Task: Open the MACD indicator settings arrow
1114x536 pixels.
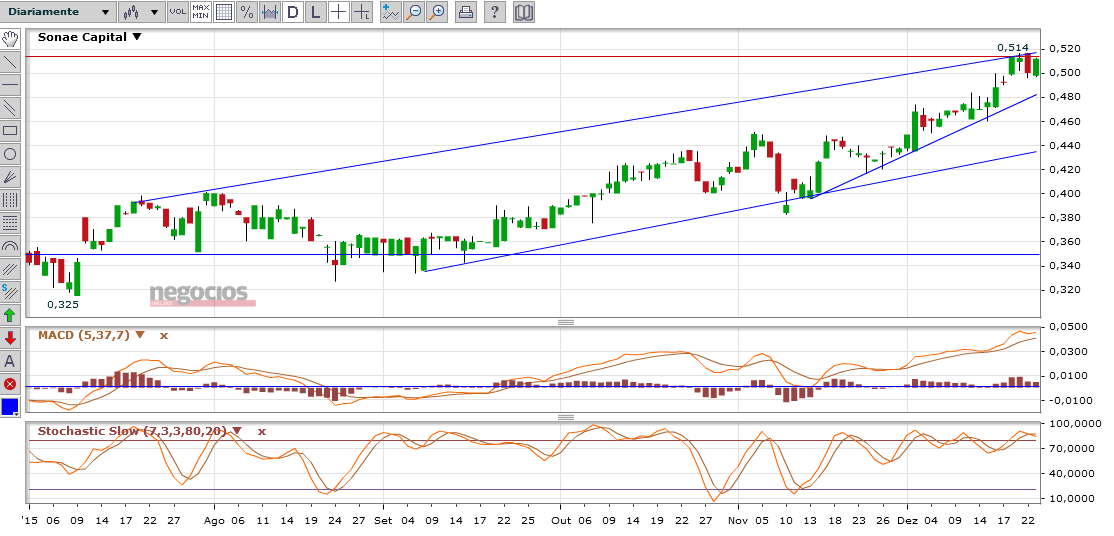Action: tap(140, 335)
